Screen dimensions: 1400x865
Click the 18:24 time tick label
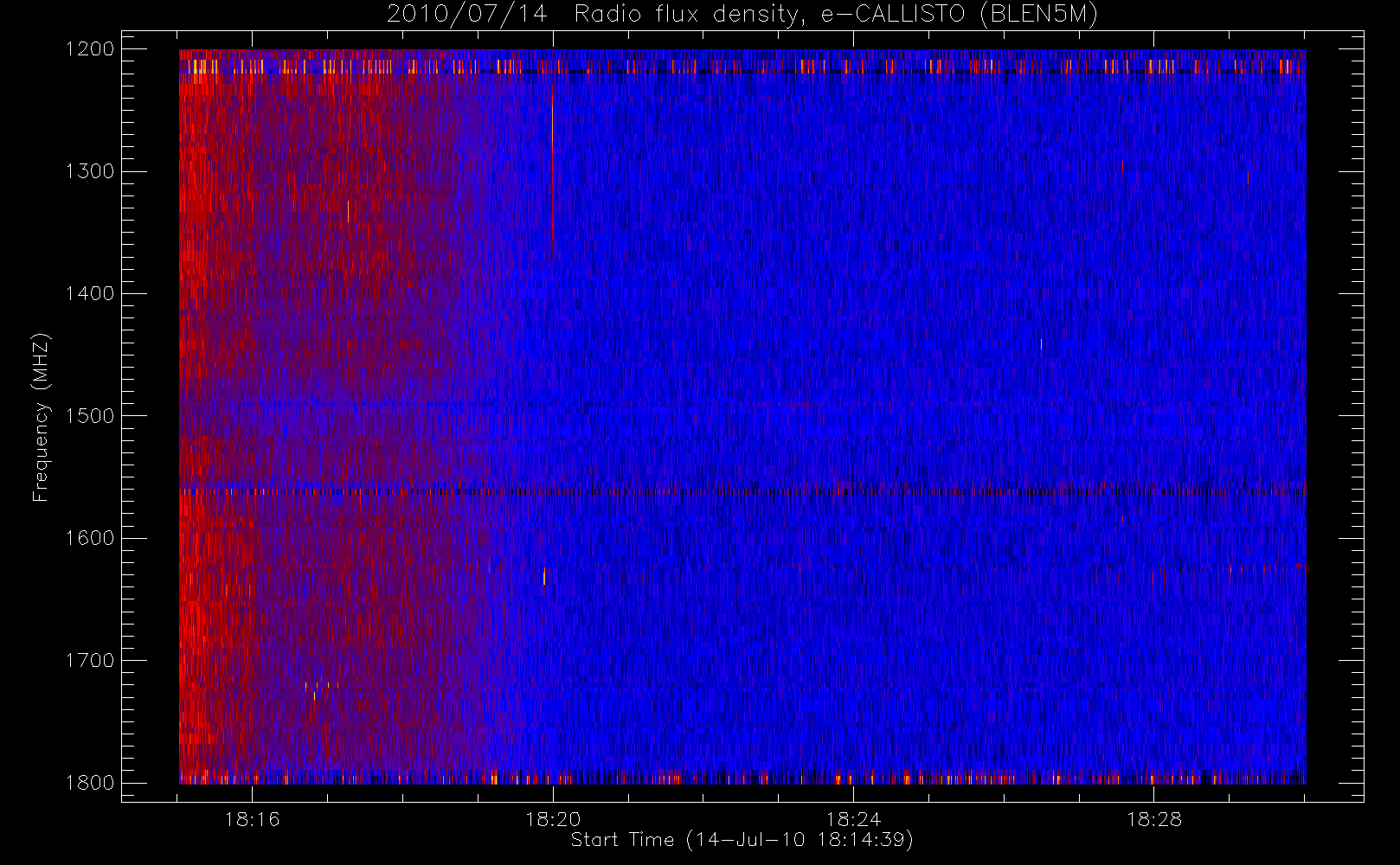tap(853, 819)
